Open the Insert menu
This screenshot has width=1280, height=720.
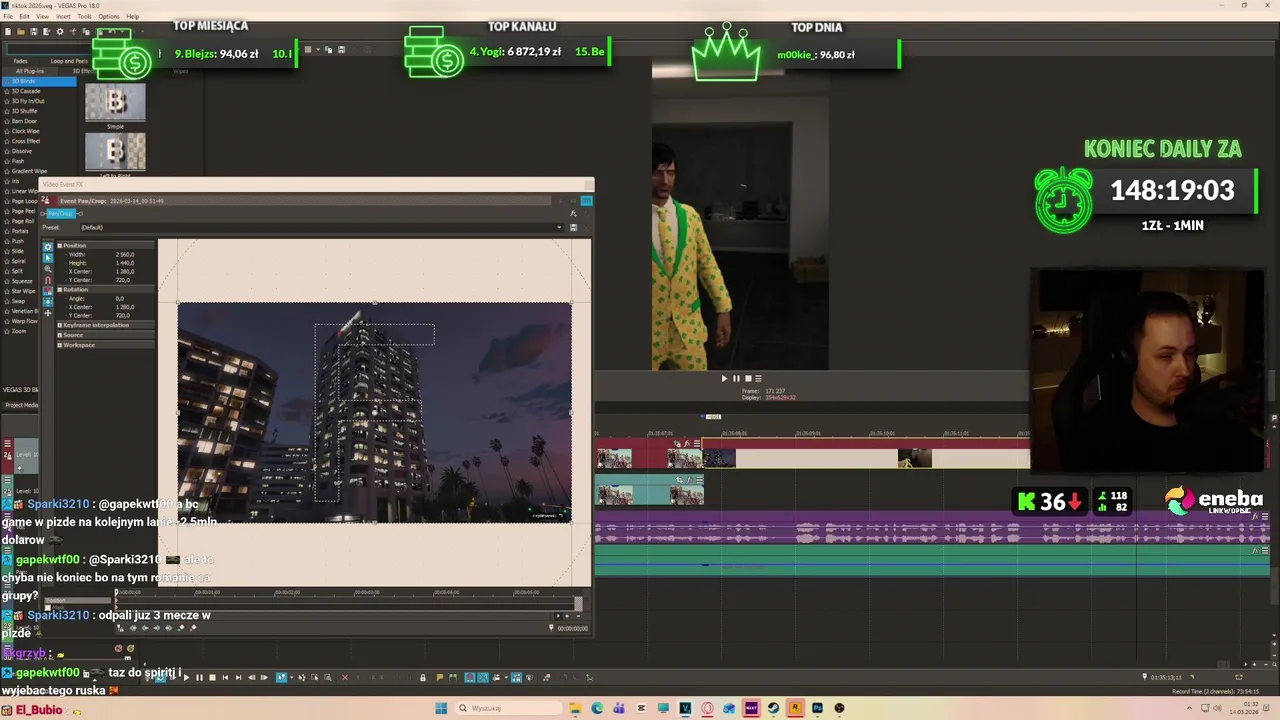click(x=63, y=16)
